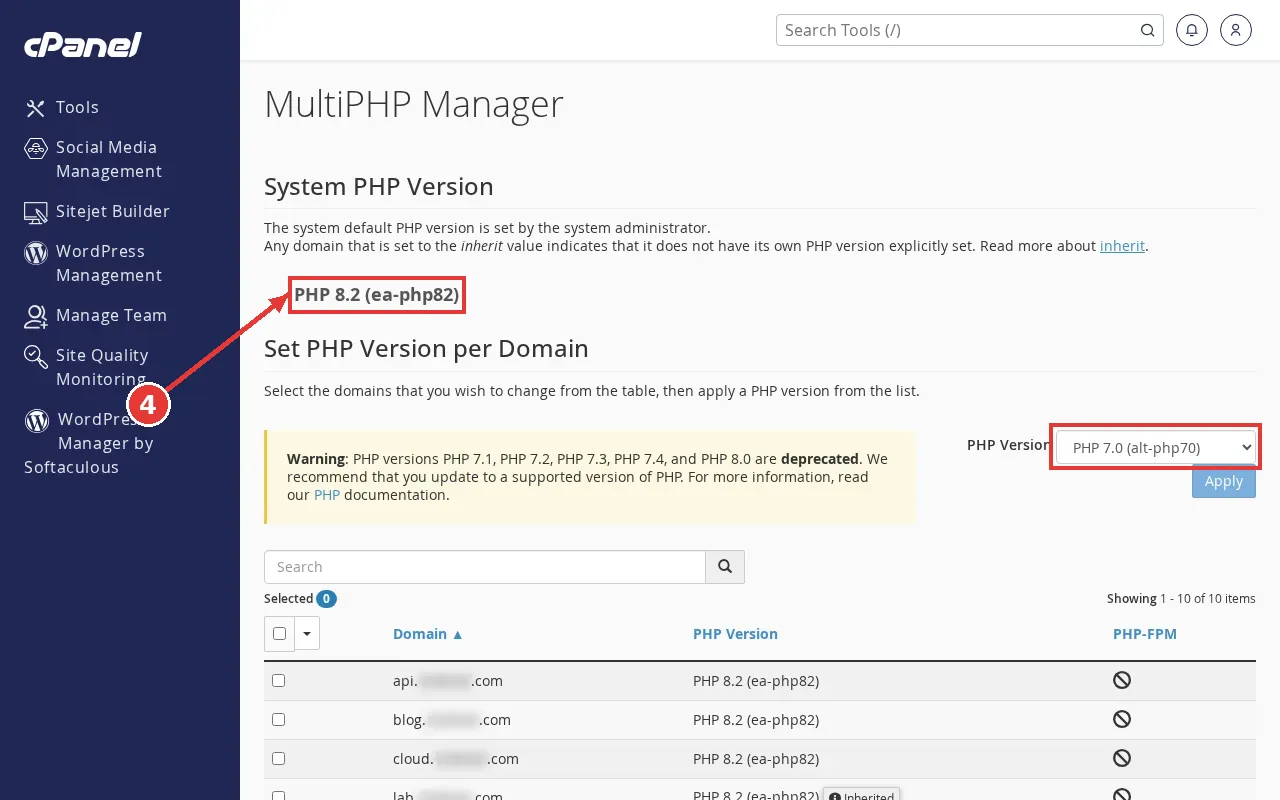Viewport: 1280px width, 800px height.
Task: Click the PHP-FPM disabled icon for blog domain
Action: 1122,719
